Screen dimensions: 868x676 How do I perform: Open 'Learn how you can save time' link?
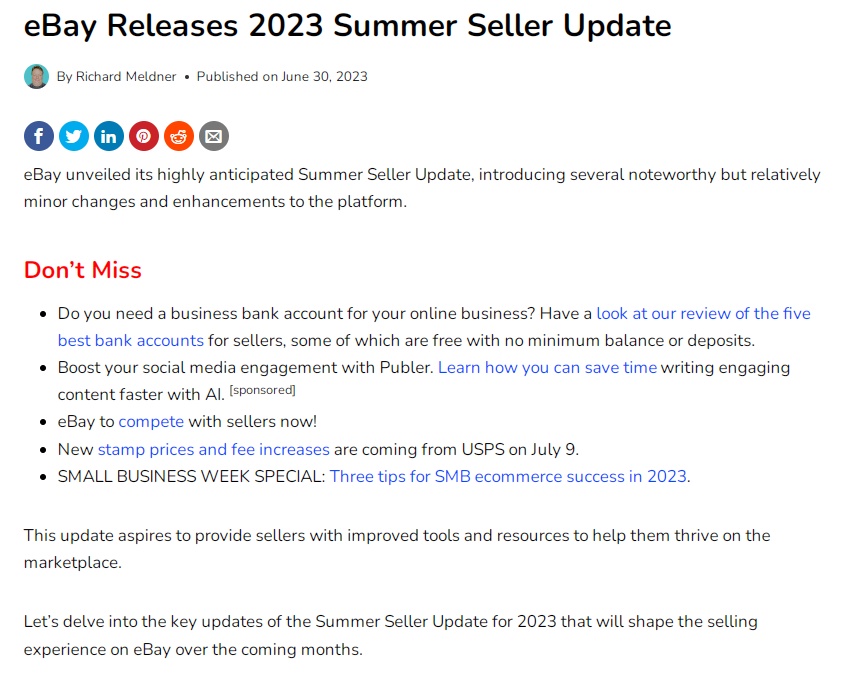(x=547, y=368)
